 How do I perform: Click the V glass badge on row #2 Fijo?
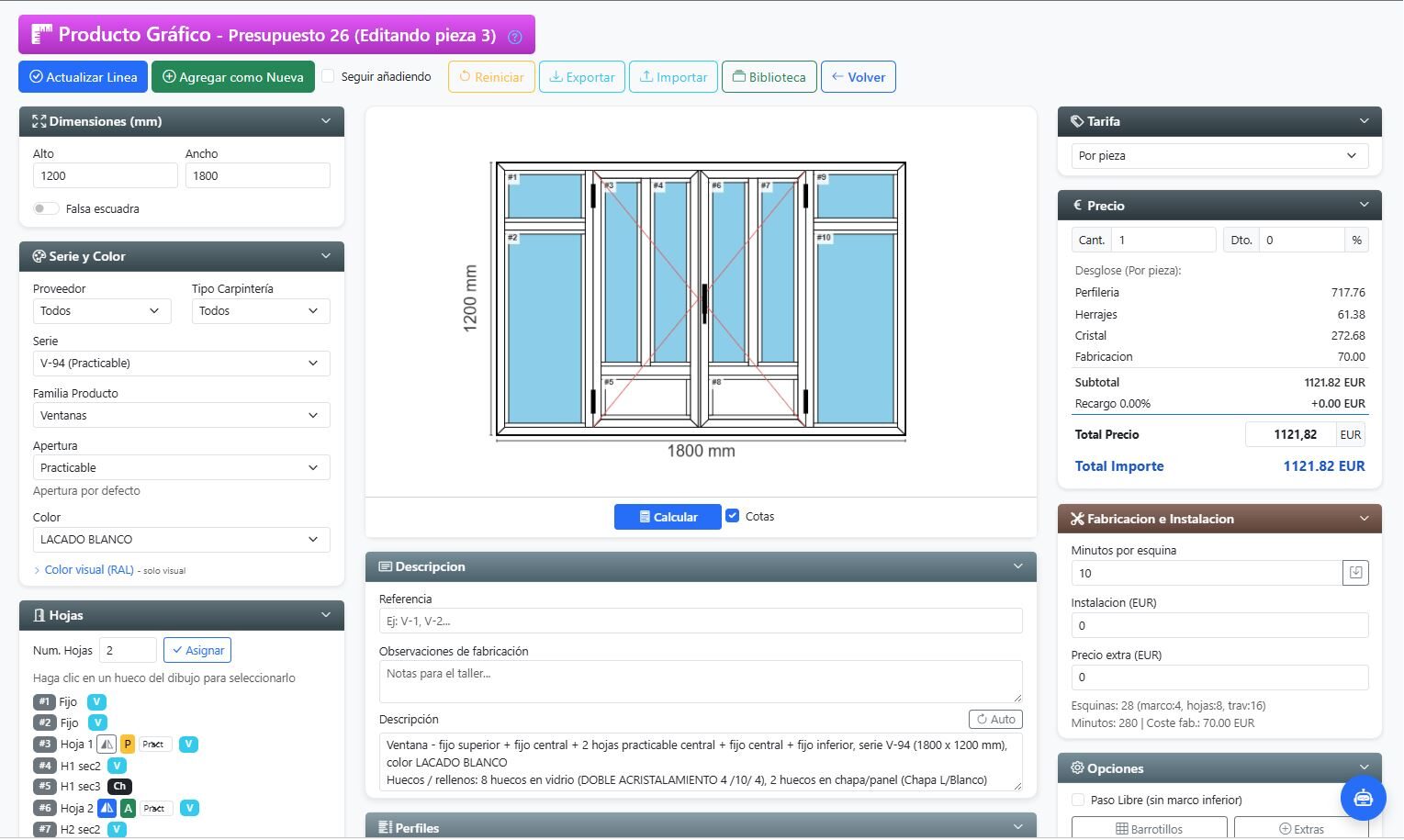click(96, 723)
